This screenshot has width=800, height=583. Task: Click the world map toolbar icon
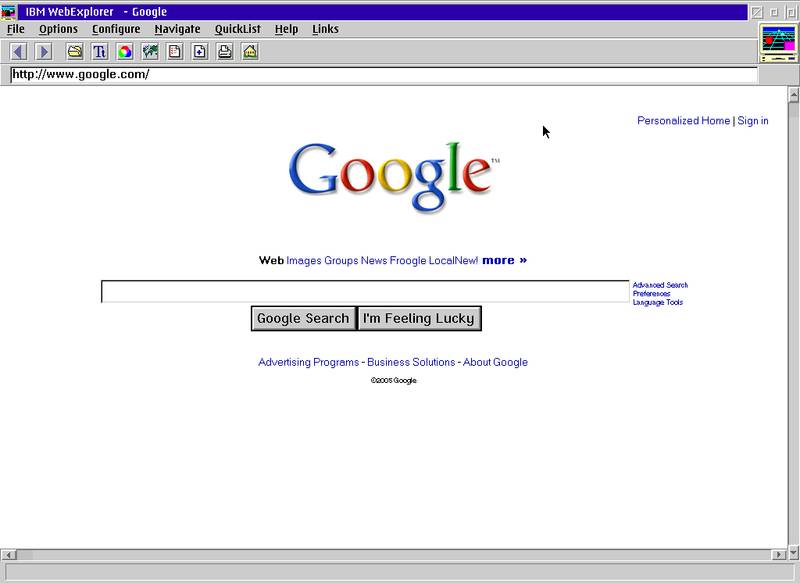[x=150, y=52]
